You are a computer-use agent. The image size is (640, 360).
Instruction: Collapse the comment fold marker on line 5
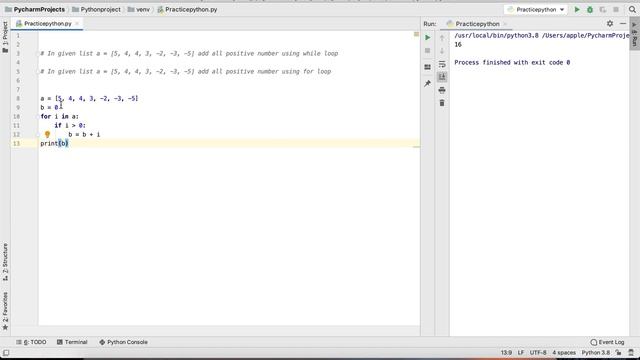click(x=38, y=71)
